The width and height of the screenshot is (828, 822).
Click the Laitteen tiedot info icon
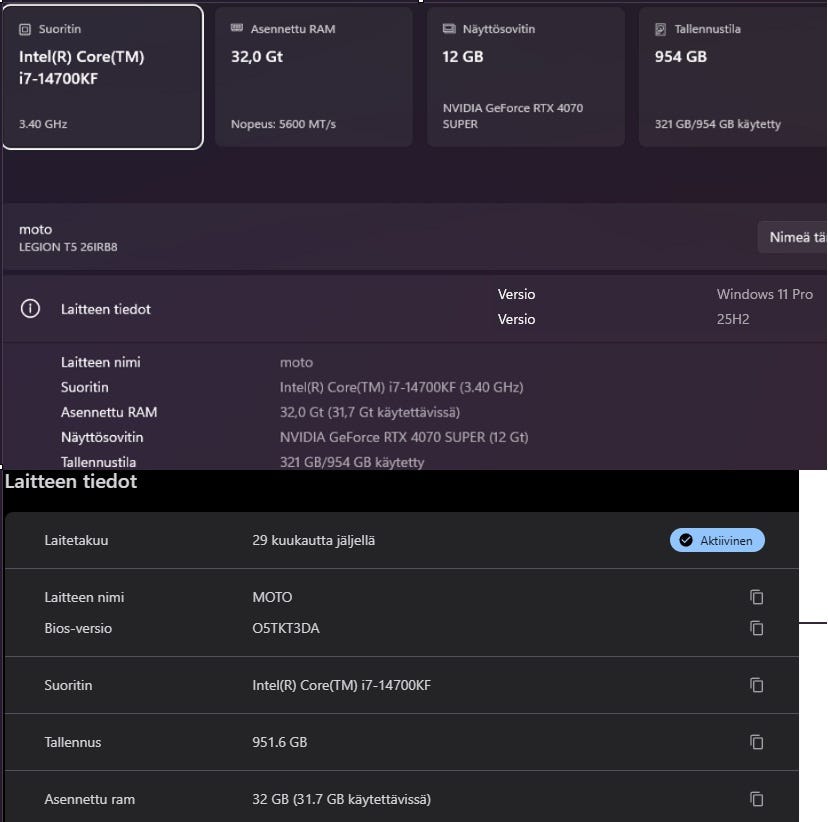pos(30,308)
